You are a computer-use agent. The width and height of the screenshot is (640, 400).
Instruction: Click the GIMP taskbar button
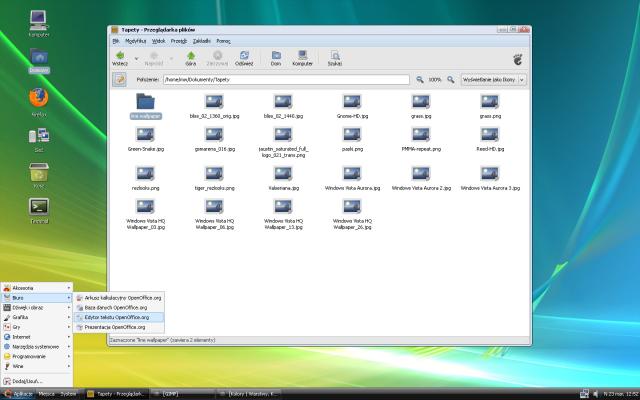point(182,394)
